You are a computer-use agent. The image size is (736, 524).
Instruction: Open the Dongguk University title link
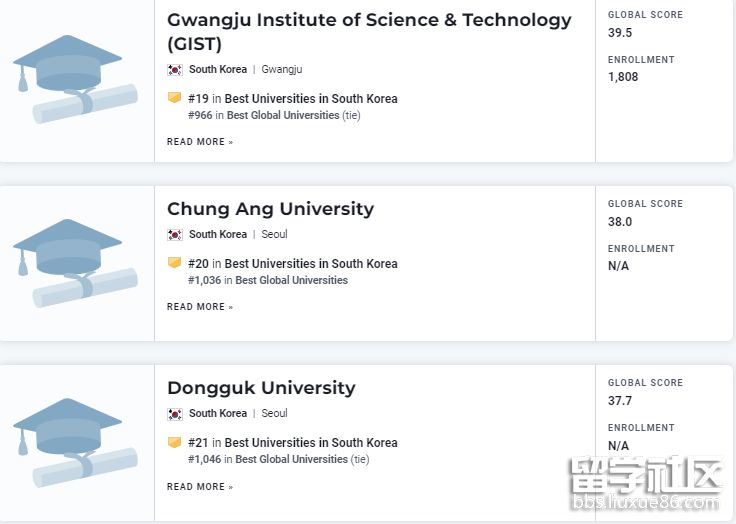tap(261, 388)
